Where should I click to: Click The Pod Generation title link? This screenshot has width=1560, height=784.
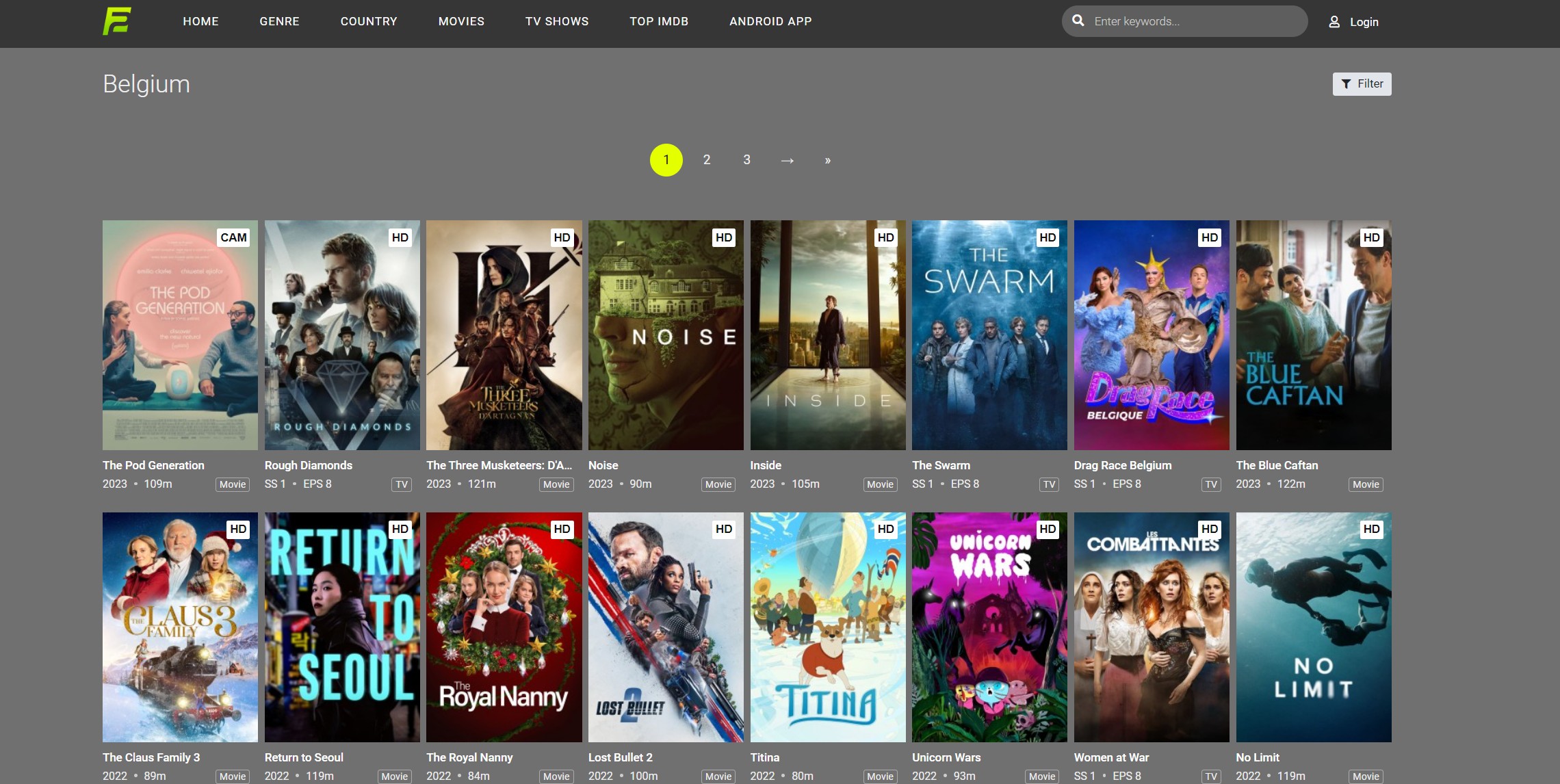(x=153, y=465)
